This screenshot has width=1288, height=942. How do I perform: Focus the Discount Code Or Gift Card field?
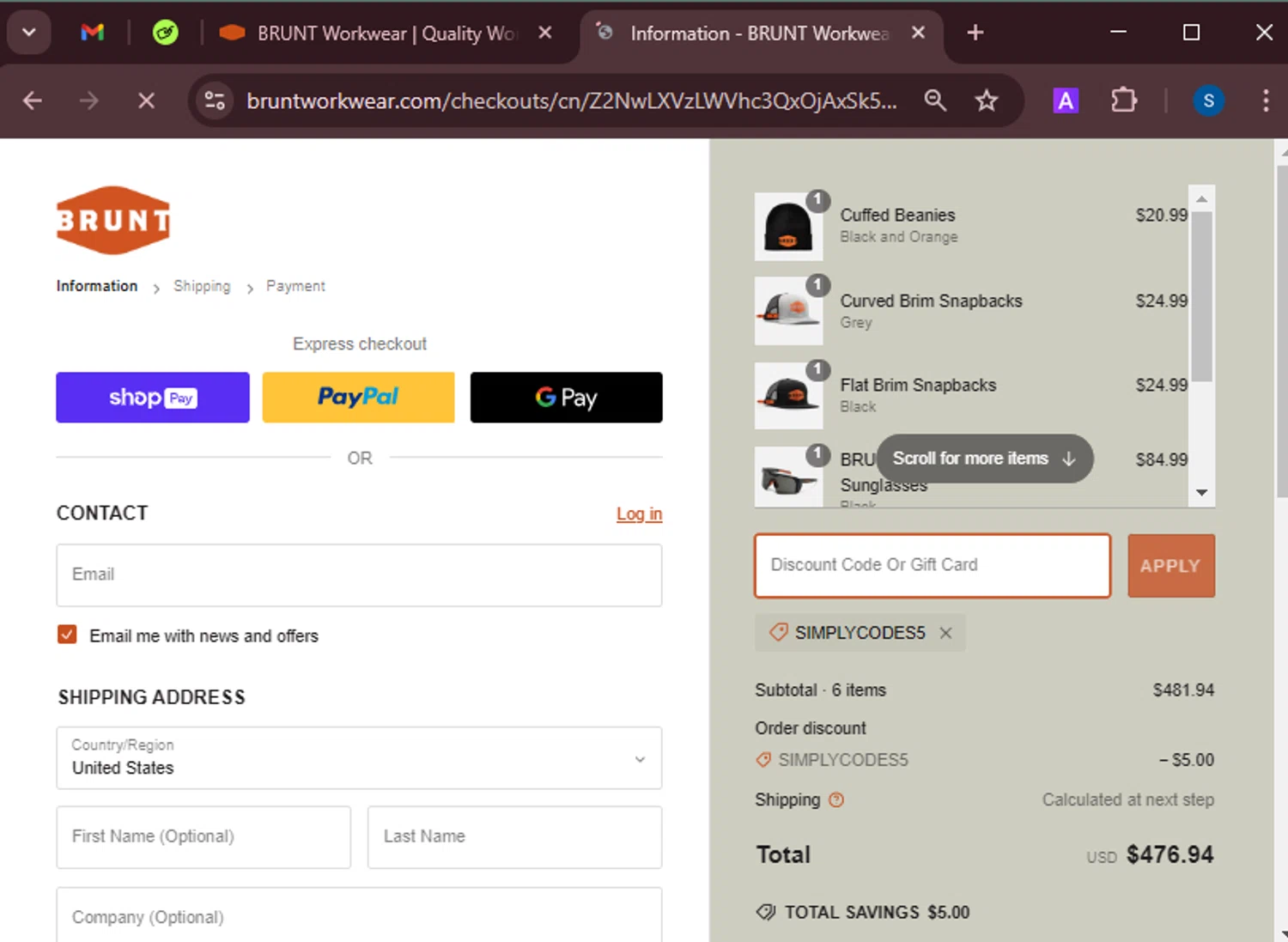933,565
